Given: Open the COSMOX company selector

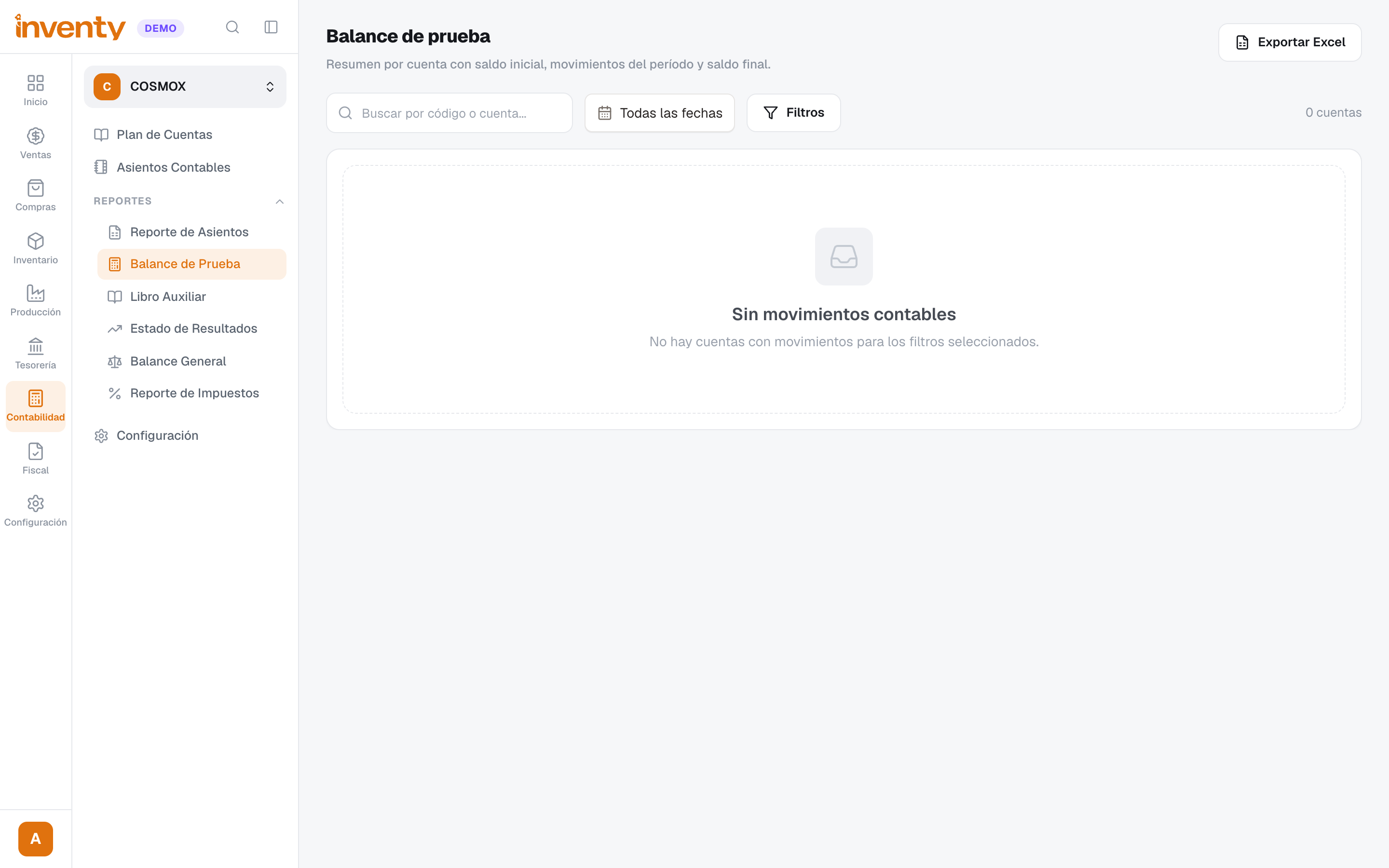Looking at the screenshot, I should pos(185,87).
